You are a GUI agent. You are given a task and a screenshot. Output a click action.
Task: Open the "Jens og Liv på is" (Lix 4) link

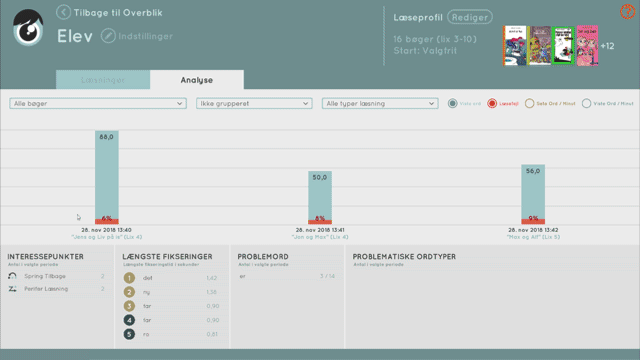coord(107,237)
